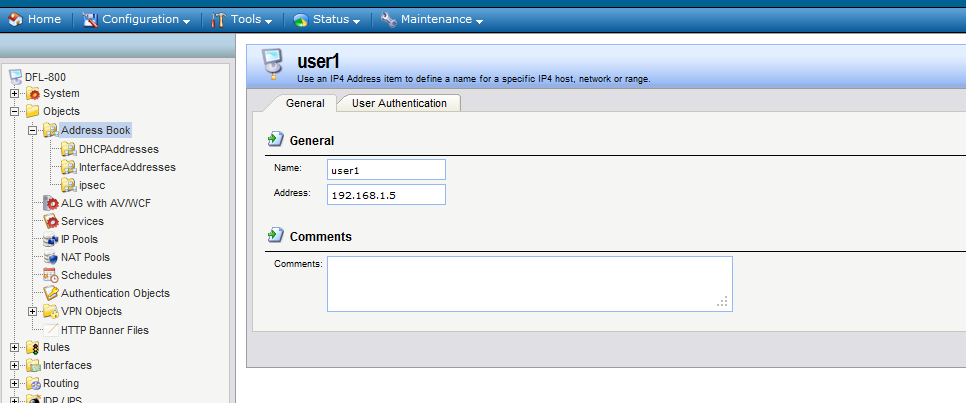Viewport: 966px width, 420px height.
Task: Select the InterfaceAddresses folder
Action: 126,167
